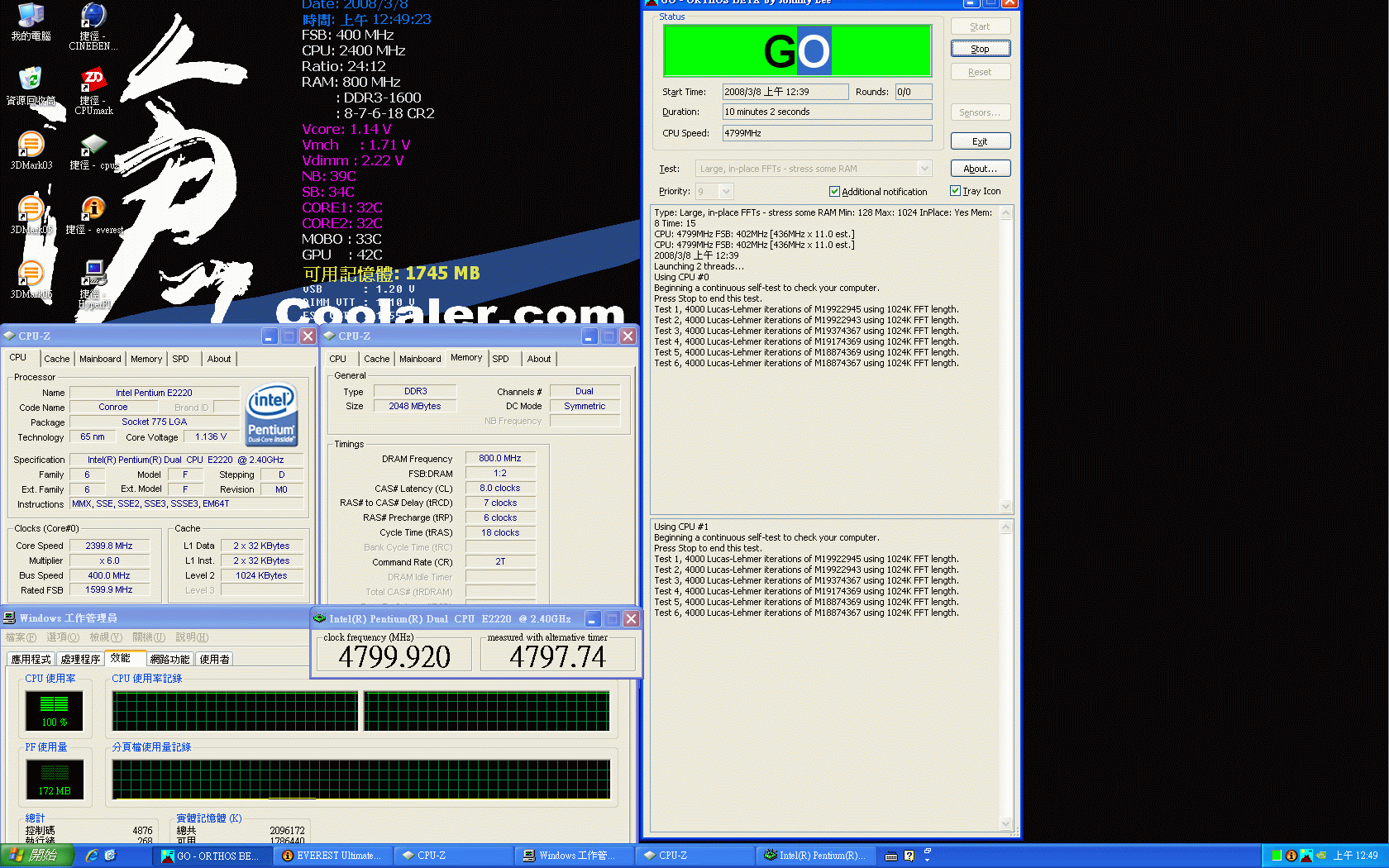Click the language bar help icon

pyautogui.click(x=909, y=856)
